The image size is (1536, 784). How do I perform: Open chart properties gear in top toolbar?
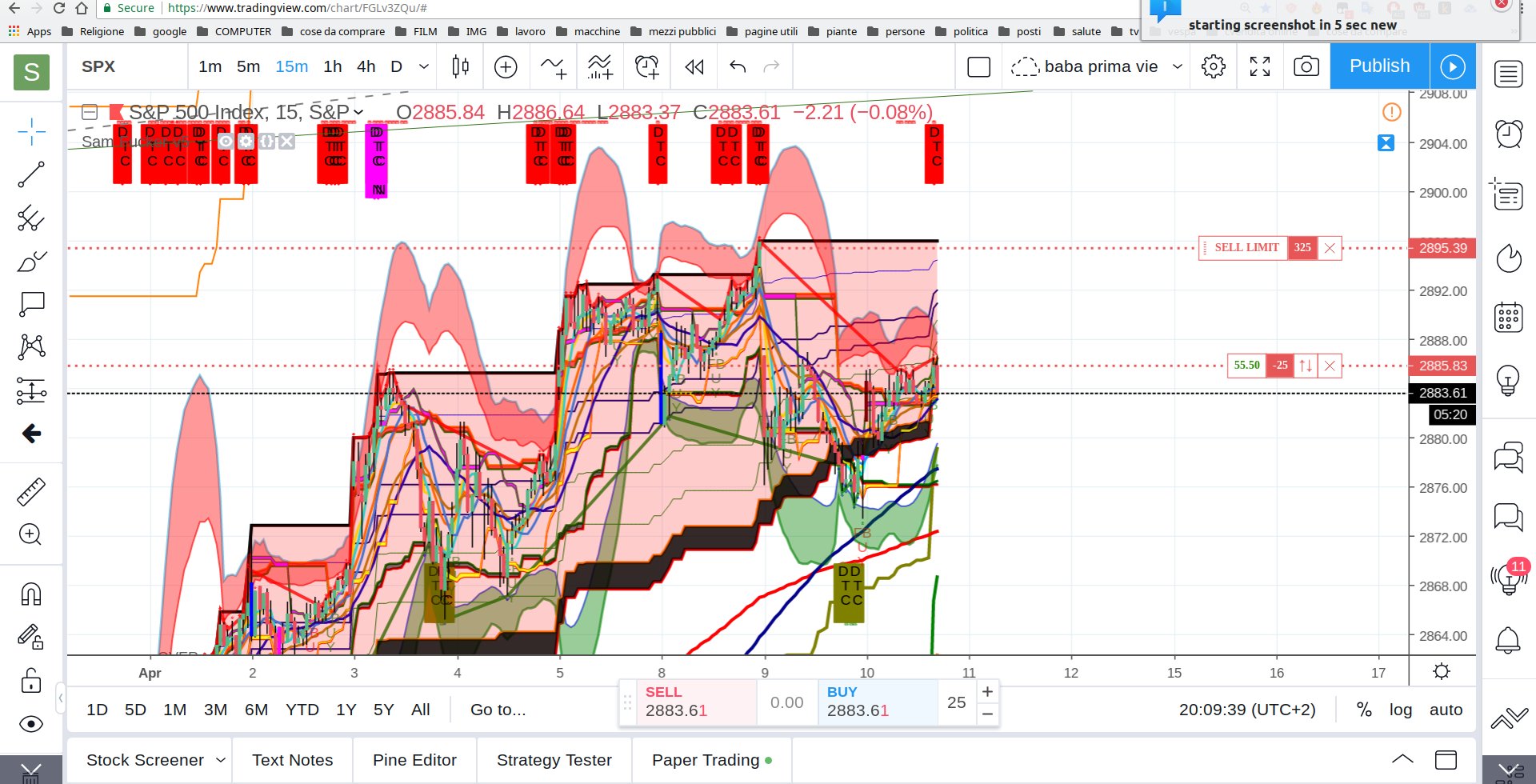[1214, 66]
